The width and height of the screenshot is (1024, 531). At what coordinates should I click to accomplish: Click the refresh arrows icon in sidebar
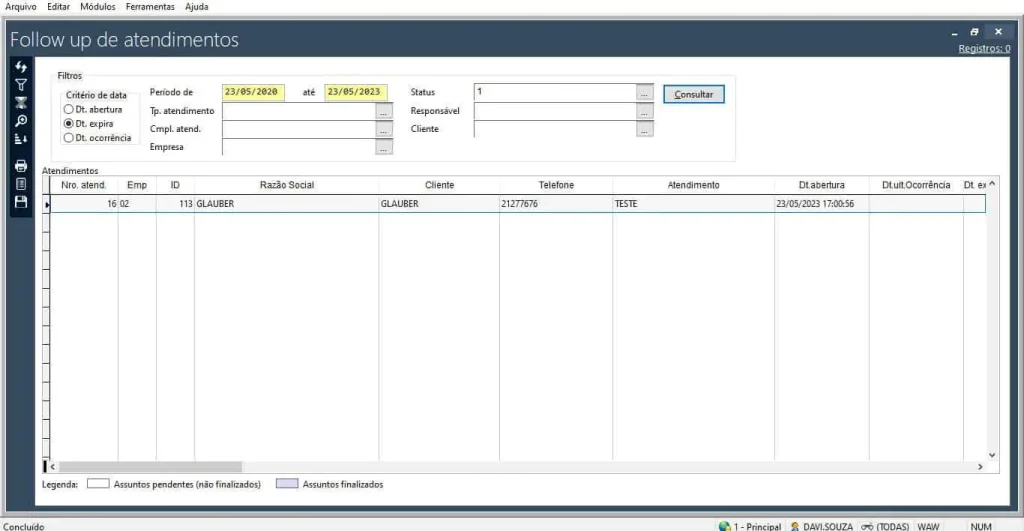coord(21,67)
